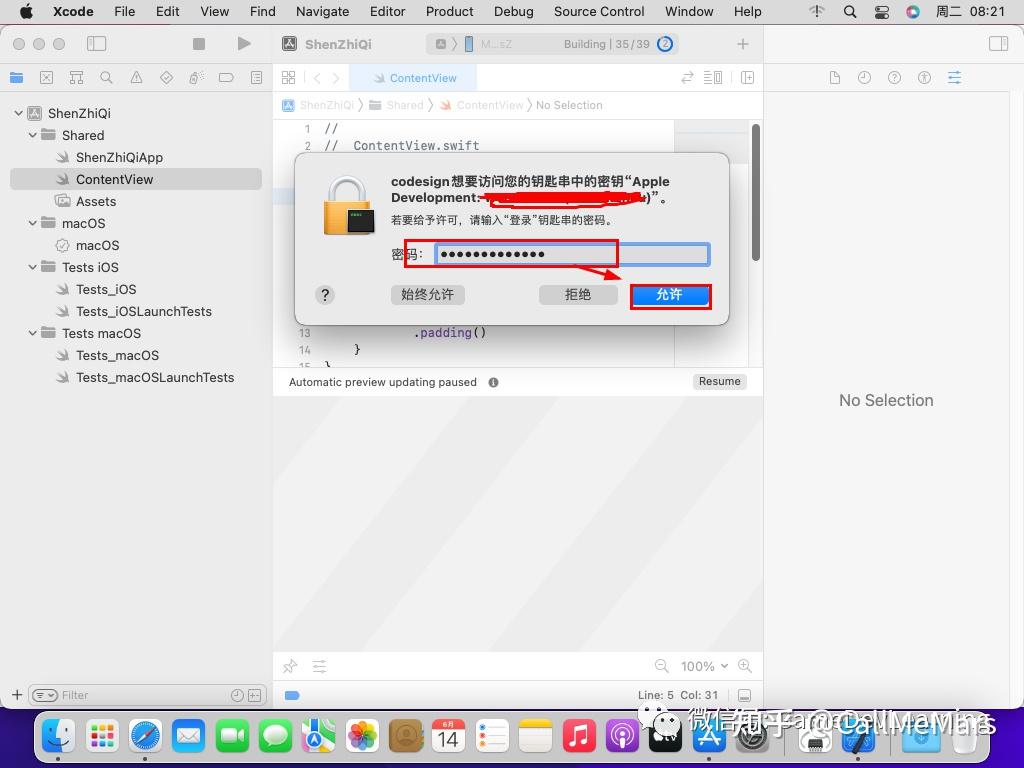Select Tests_macOS file
This screenshot has height=768, width=1024.
[118, 355]
